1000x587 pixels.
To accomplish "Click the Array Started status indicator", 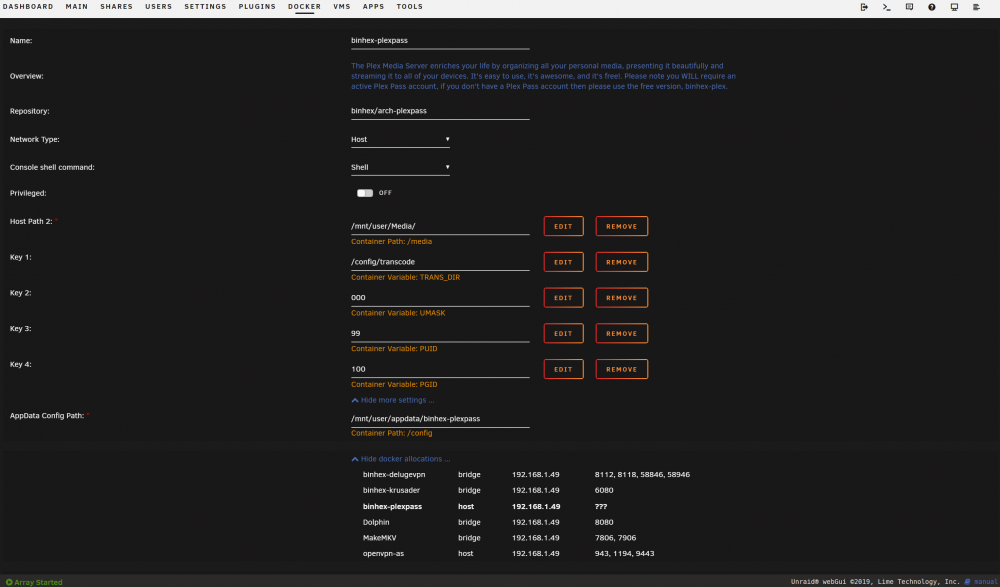I will [34, 582].
